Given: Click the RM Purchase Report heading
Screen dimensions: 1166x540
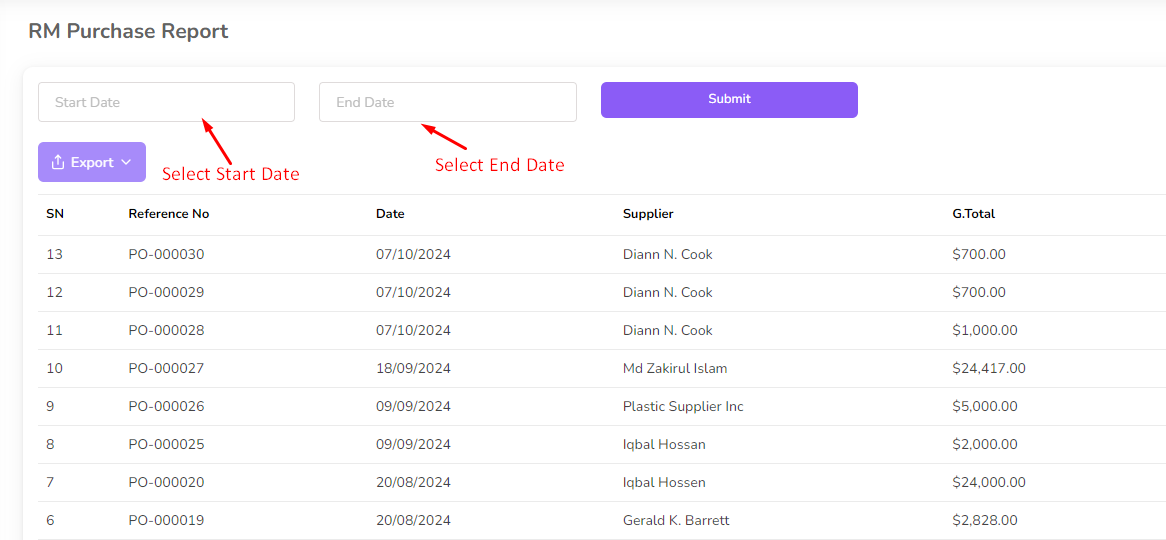Looking at the screenshot, I should pyautogui.click(x=128, y=31).
